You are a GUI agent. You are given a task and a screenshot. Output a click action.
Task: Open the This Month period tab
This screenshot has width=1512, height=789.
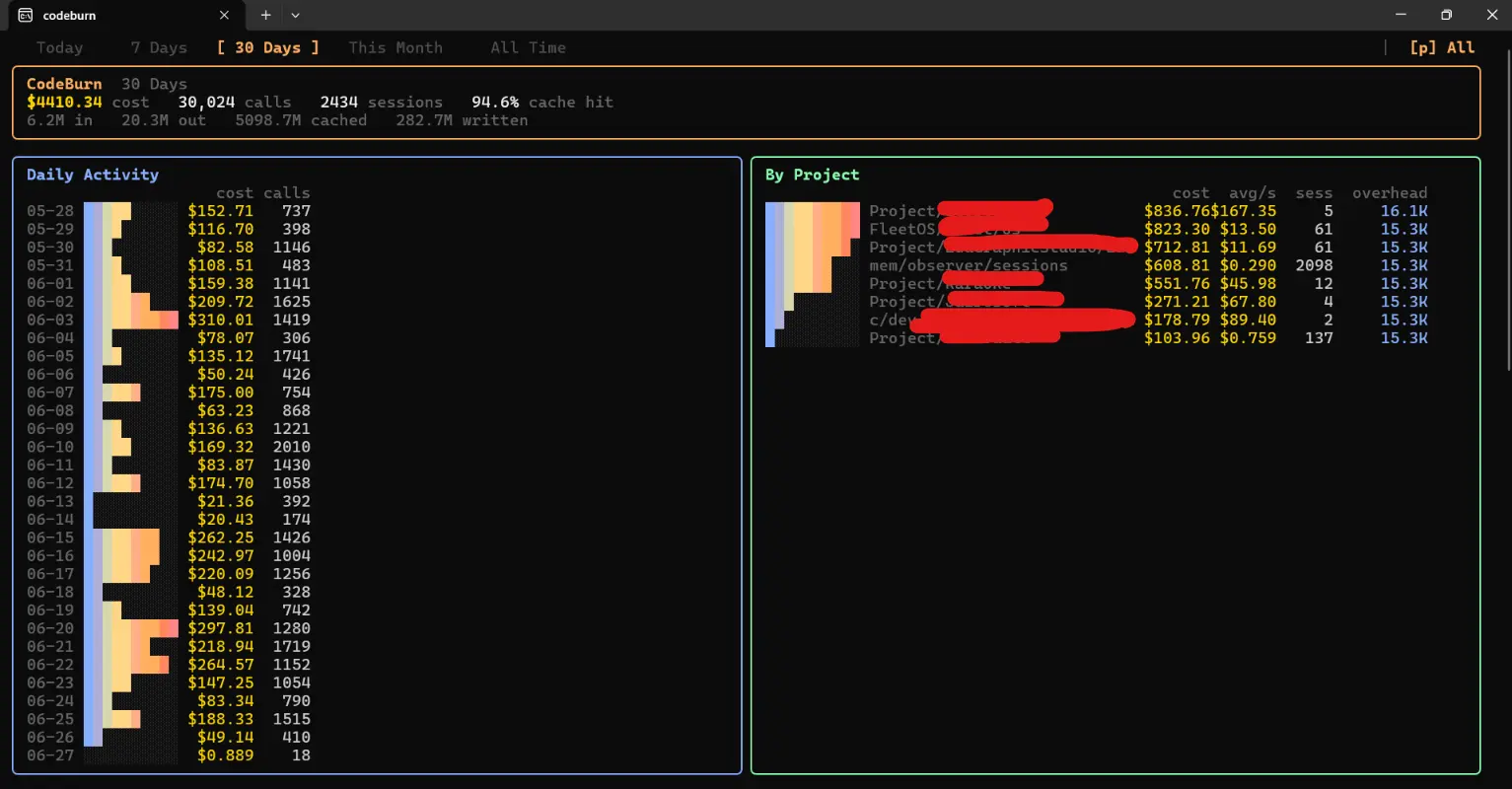[396, 47]
